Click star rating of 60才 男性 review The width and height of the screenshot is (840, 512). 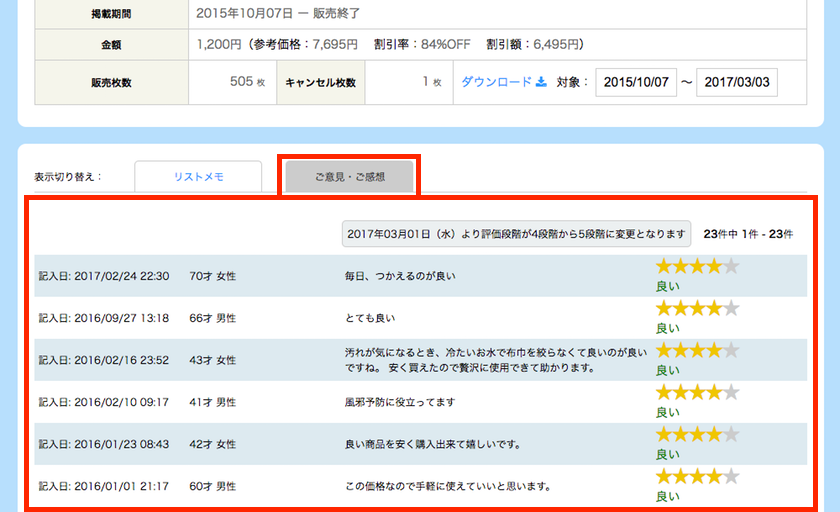(x=697, y=477)
